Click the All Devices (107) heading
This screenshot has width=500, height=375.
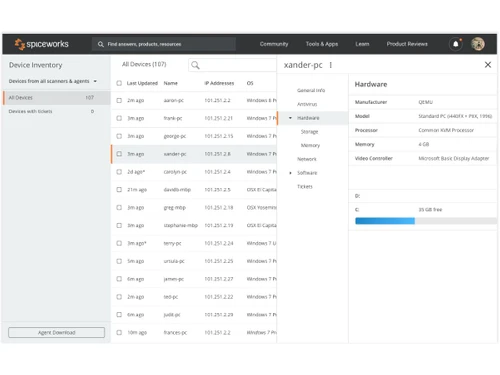(x=144, y=64)
